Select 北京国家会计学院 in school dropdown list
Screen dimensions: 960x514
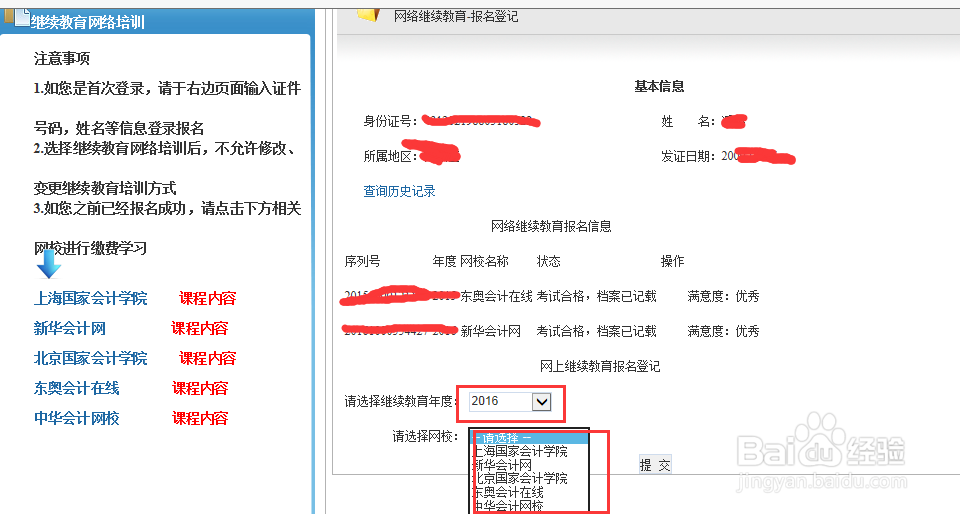[520, 479]
